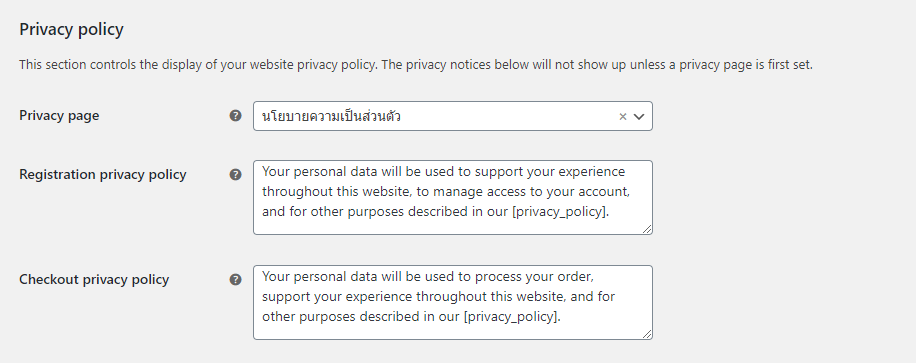Place cursor on [privacy_policy] in Registration text
The height and width of the screenshot is (363, 916).
pyautogui.click(x=560, y=212)
